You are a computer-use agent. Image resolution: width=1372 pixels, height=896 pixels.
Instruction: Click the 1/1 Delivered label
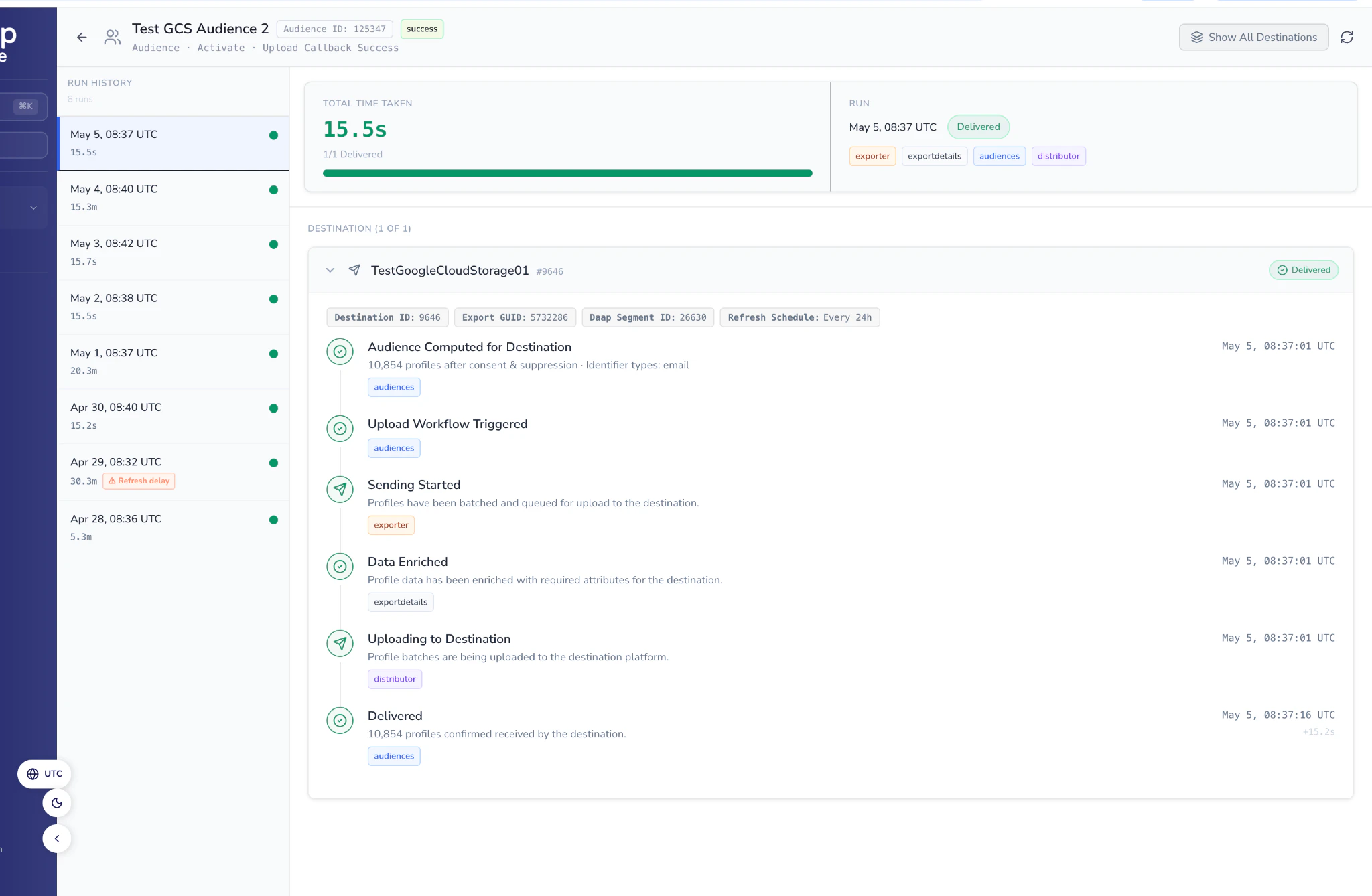pos(352,155)
